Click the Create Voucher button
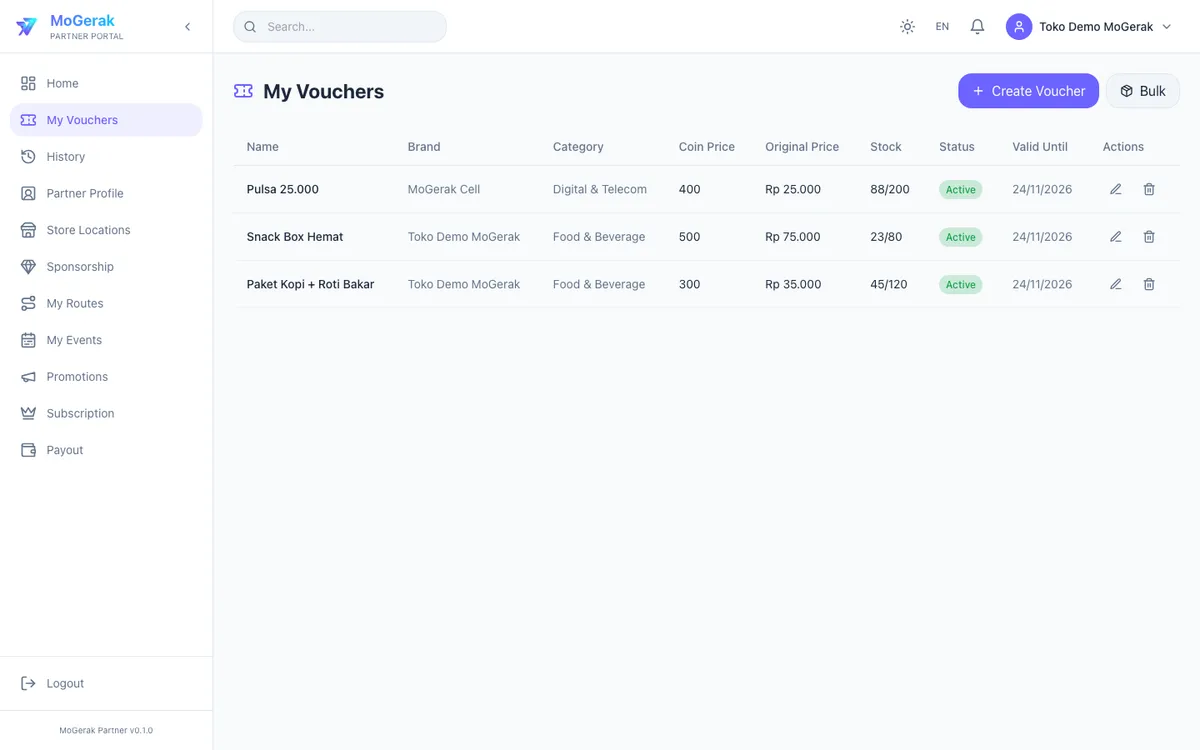 tap(1028, 91)
